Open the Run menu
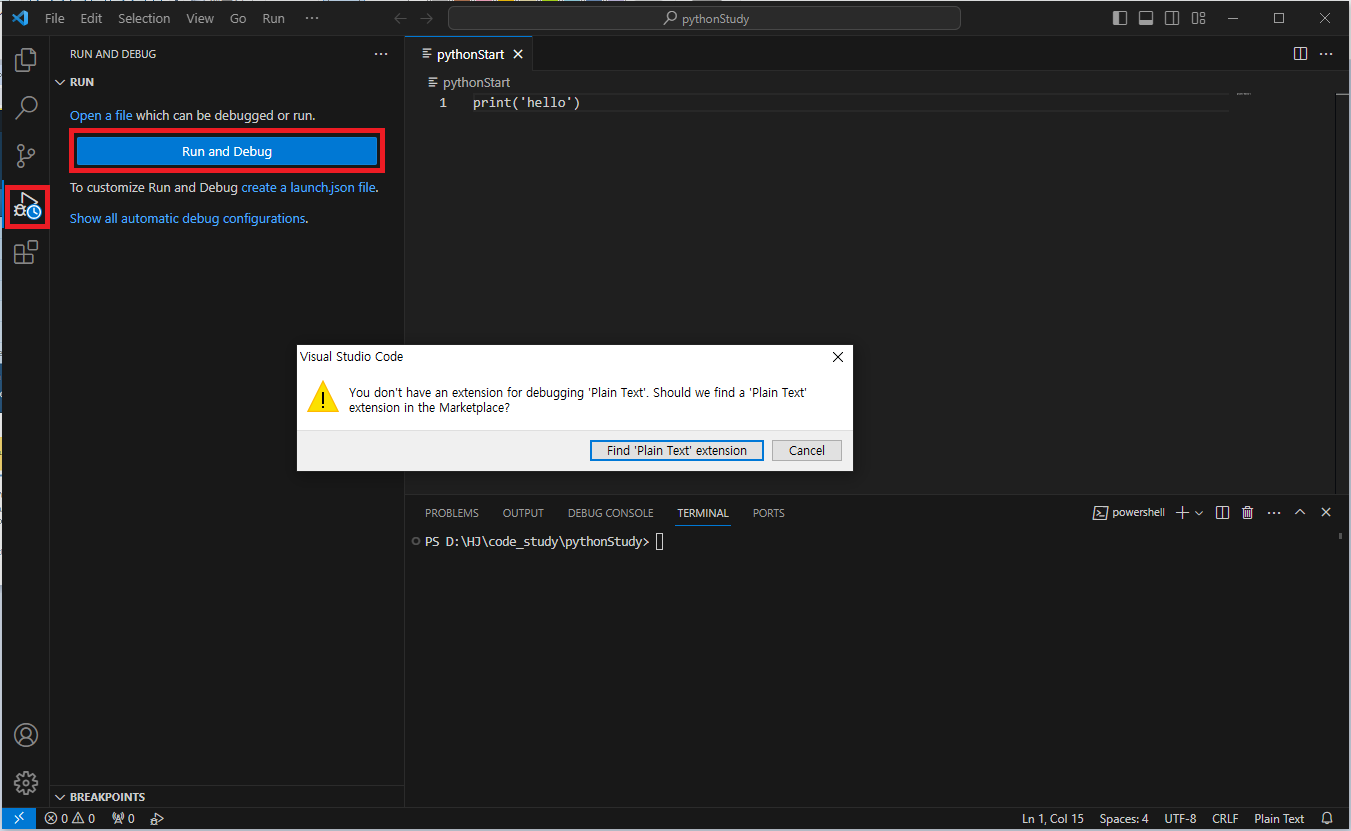1351x831 pixels. (273, 18)
